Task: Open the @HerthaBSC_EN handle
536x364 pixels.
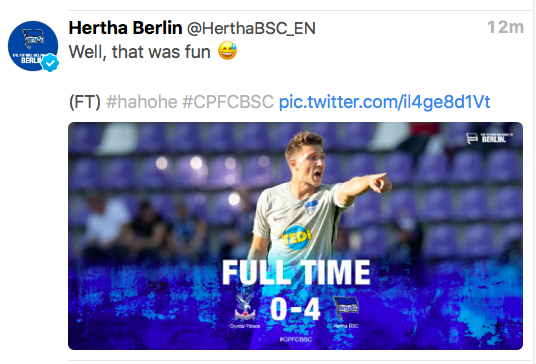Action: (x=251, y=28)
